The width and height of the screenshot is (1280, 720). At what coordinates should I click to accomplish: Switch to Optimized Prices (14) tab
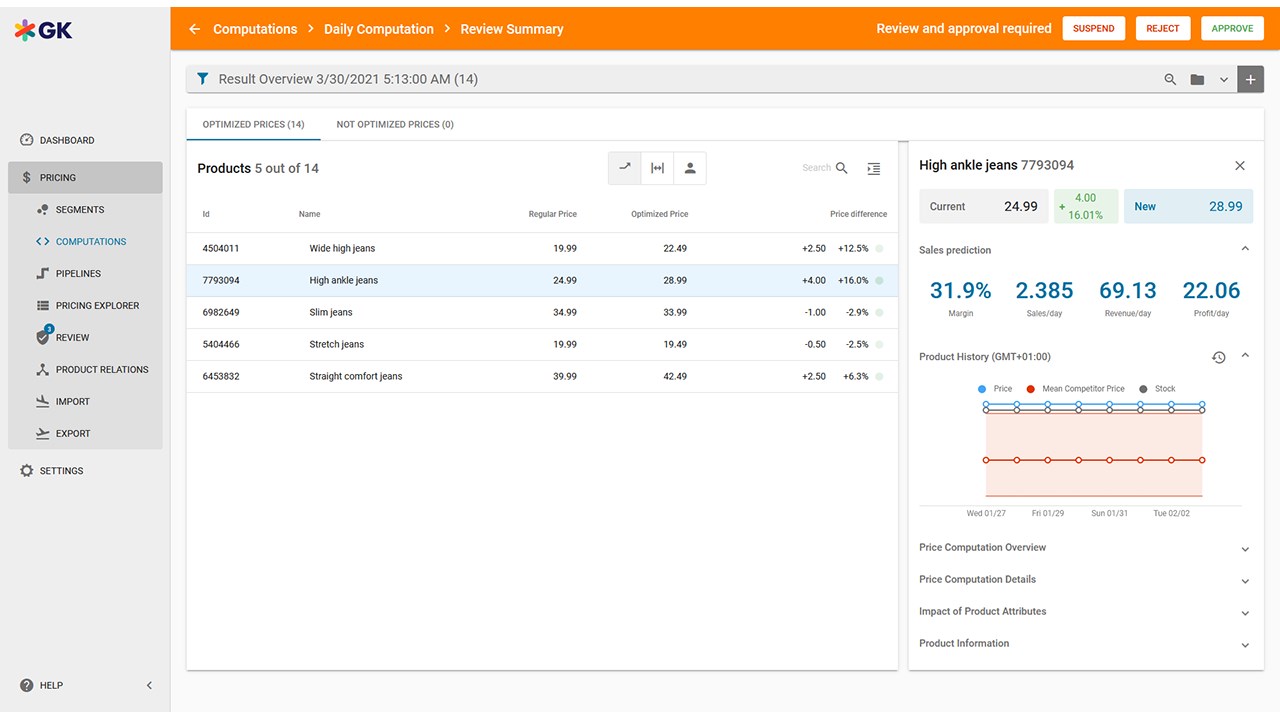253,125
